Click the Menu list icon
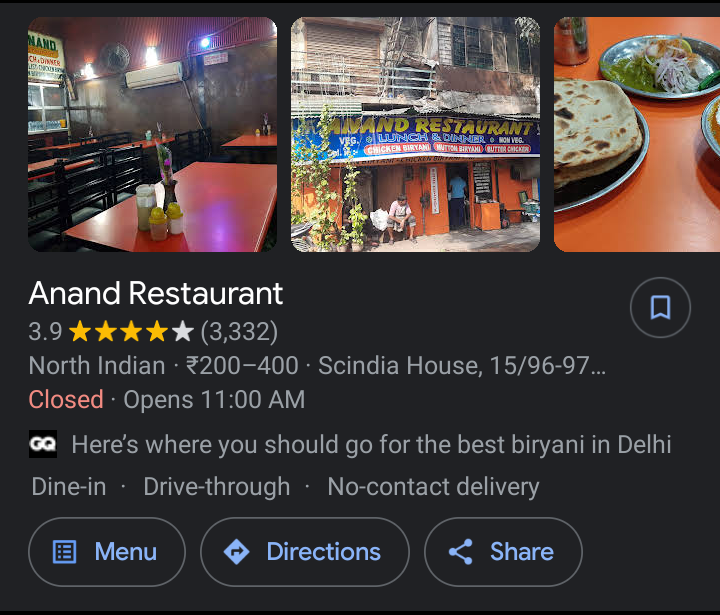Viewport: 720px width, 615px height. click(65, 552)
